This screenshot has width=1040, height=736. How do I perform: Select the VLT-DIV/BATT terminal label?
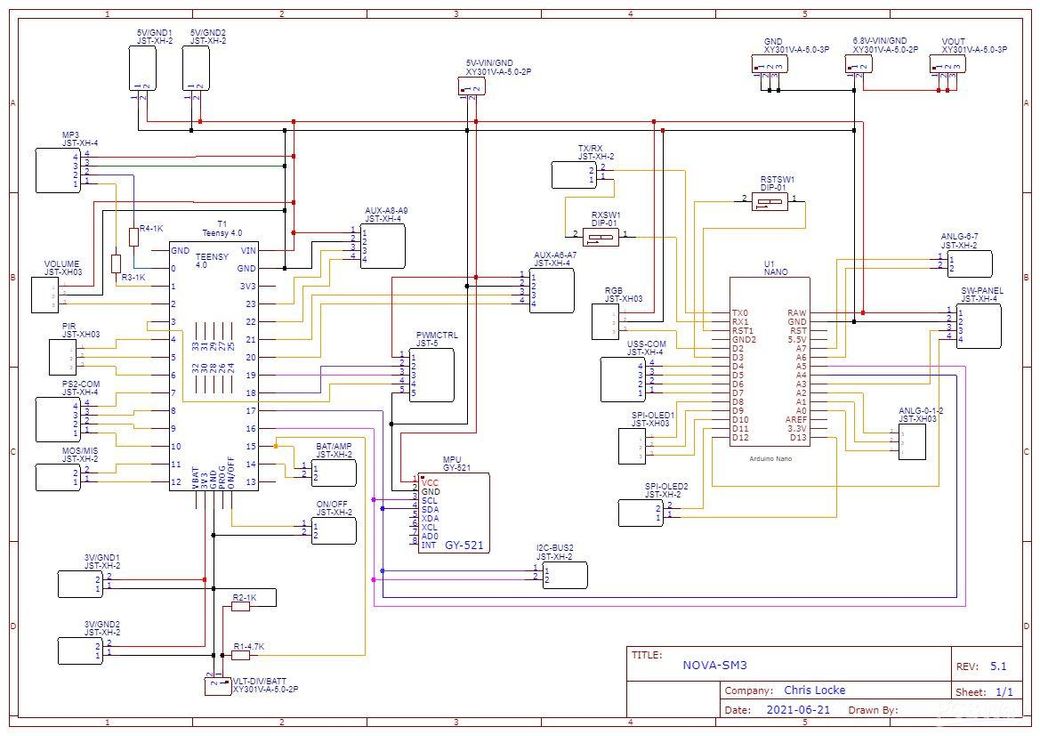[259, 682]
